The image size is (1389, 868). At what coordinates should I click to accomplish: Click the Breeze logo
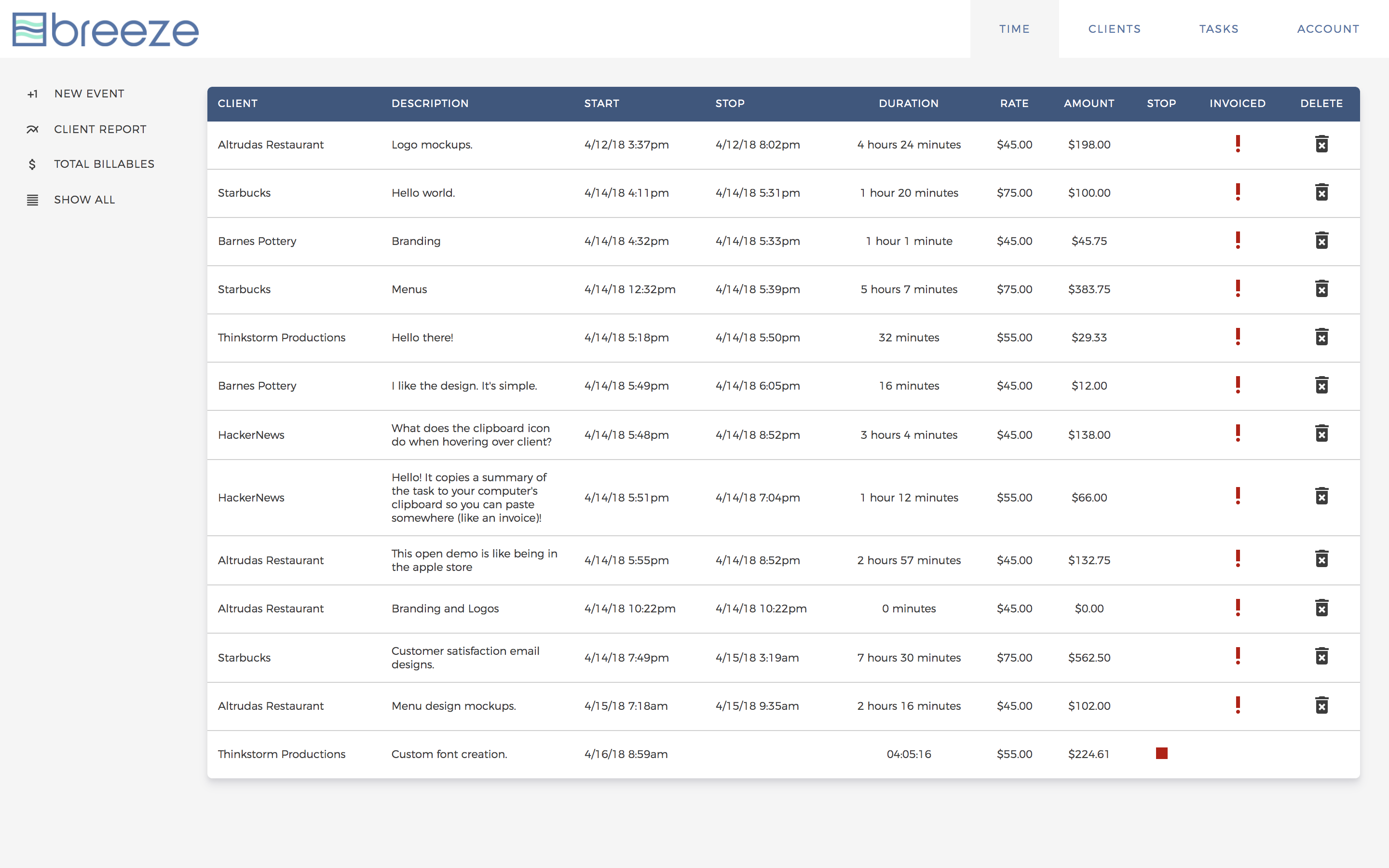coord(106,29)
